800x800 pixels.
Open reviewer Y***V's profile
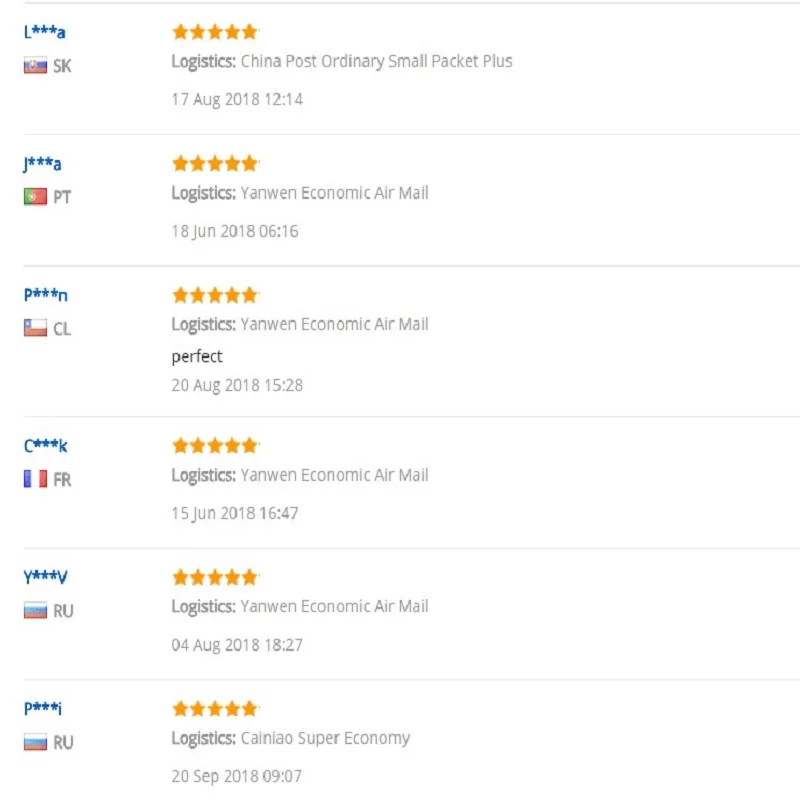tap(46, 577)
